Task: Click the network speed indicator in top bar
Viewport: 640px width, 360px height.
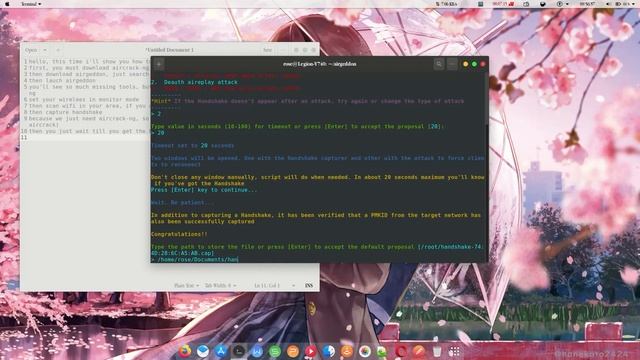Action: point(446,4)
